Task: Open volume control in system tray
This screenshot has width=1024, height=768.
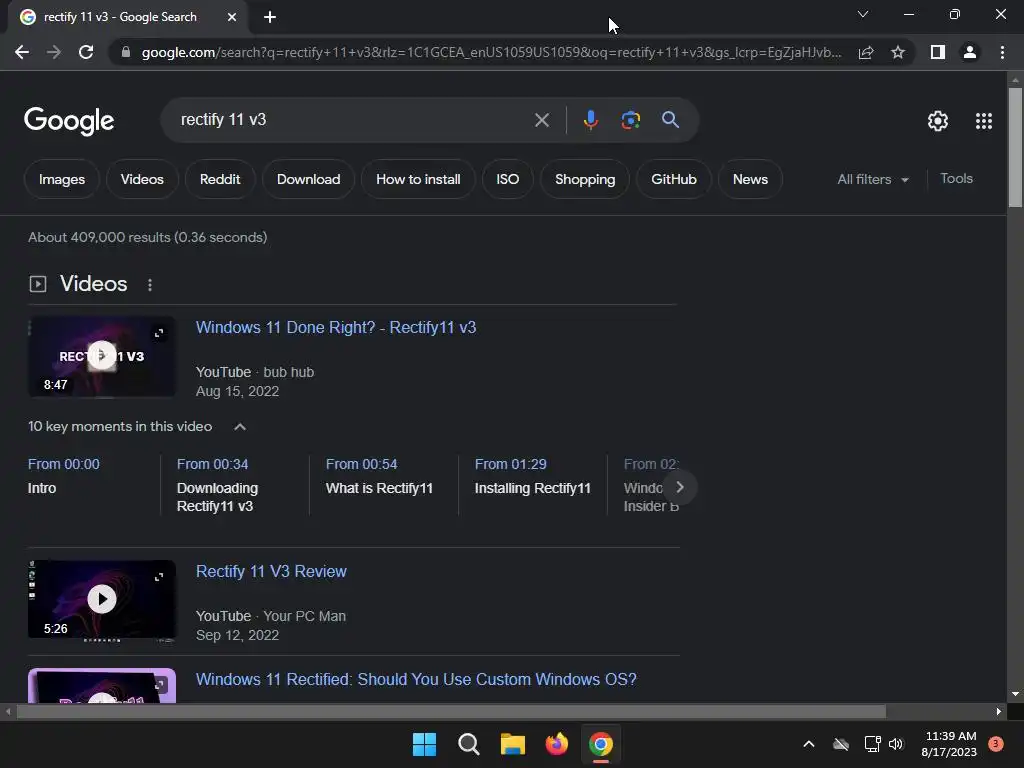Action: point(895,744)
